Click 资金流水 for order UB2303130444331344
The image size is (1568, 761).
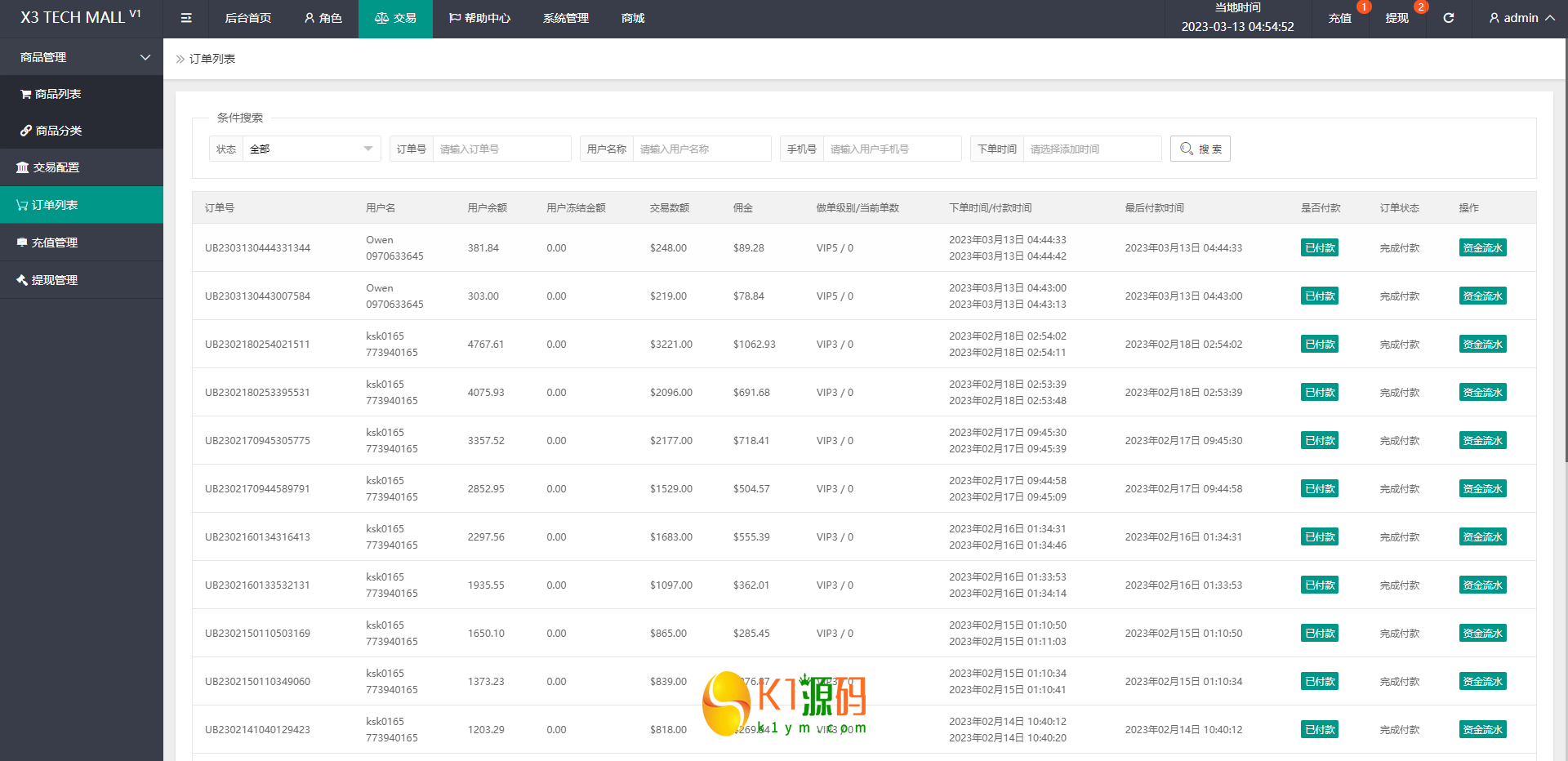(x=1482, y=248)
